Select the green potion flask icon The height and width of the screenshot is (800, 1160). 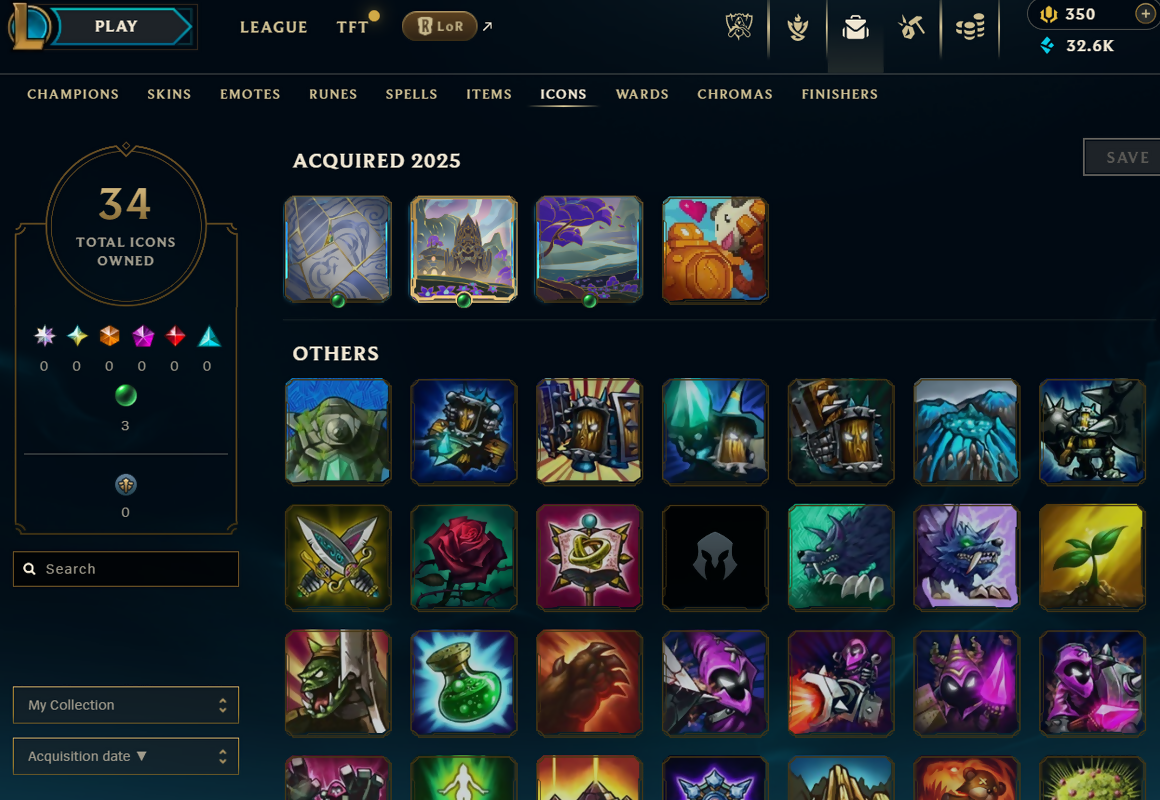(464, 683)
